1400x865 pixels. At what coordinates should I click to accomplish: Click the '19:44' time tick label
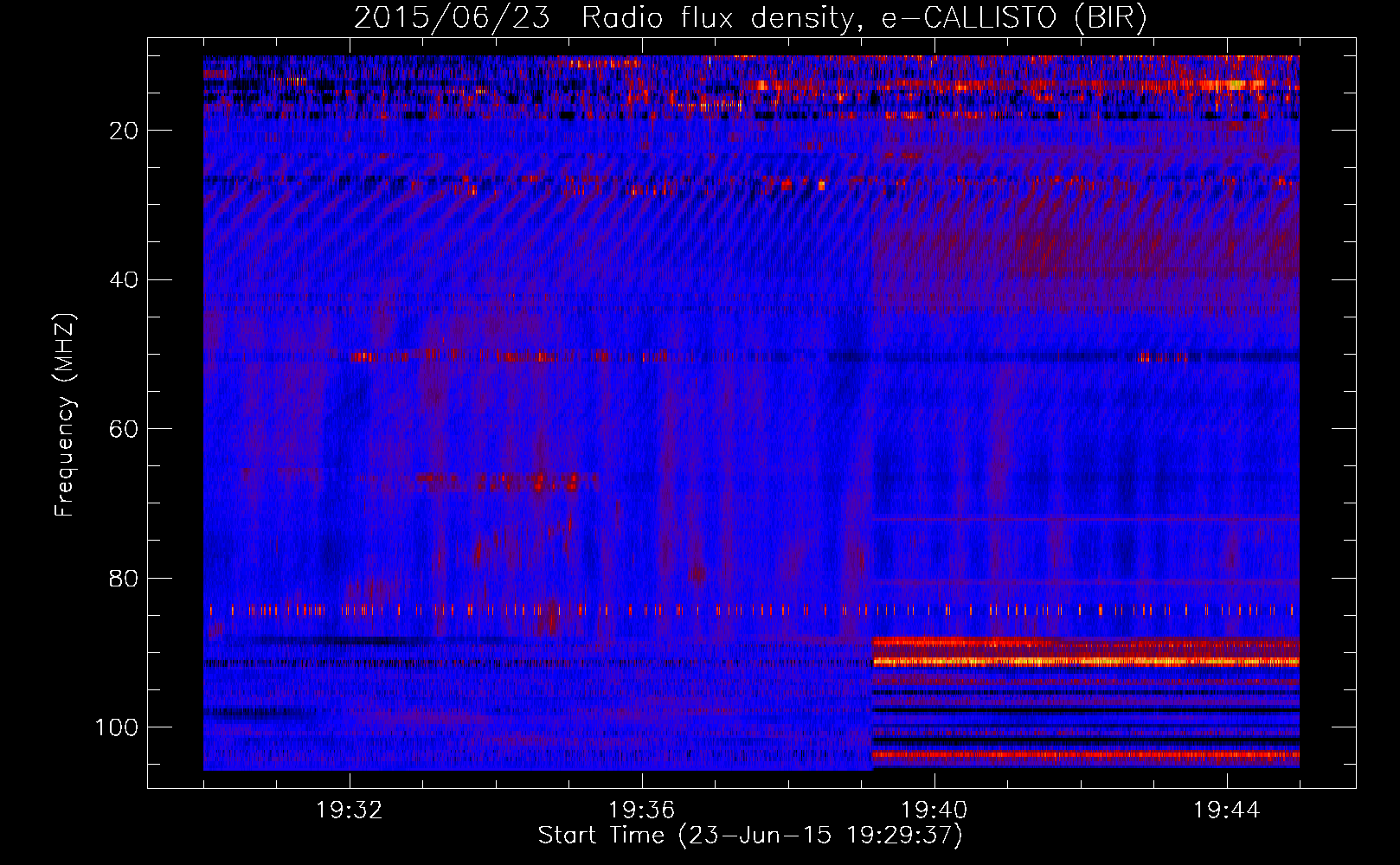tap(1226, 811)
